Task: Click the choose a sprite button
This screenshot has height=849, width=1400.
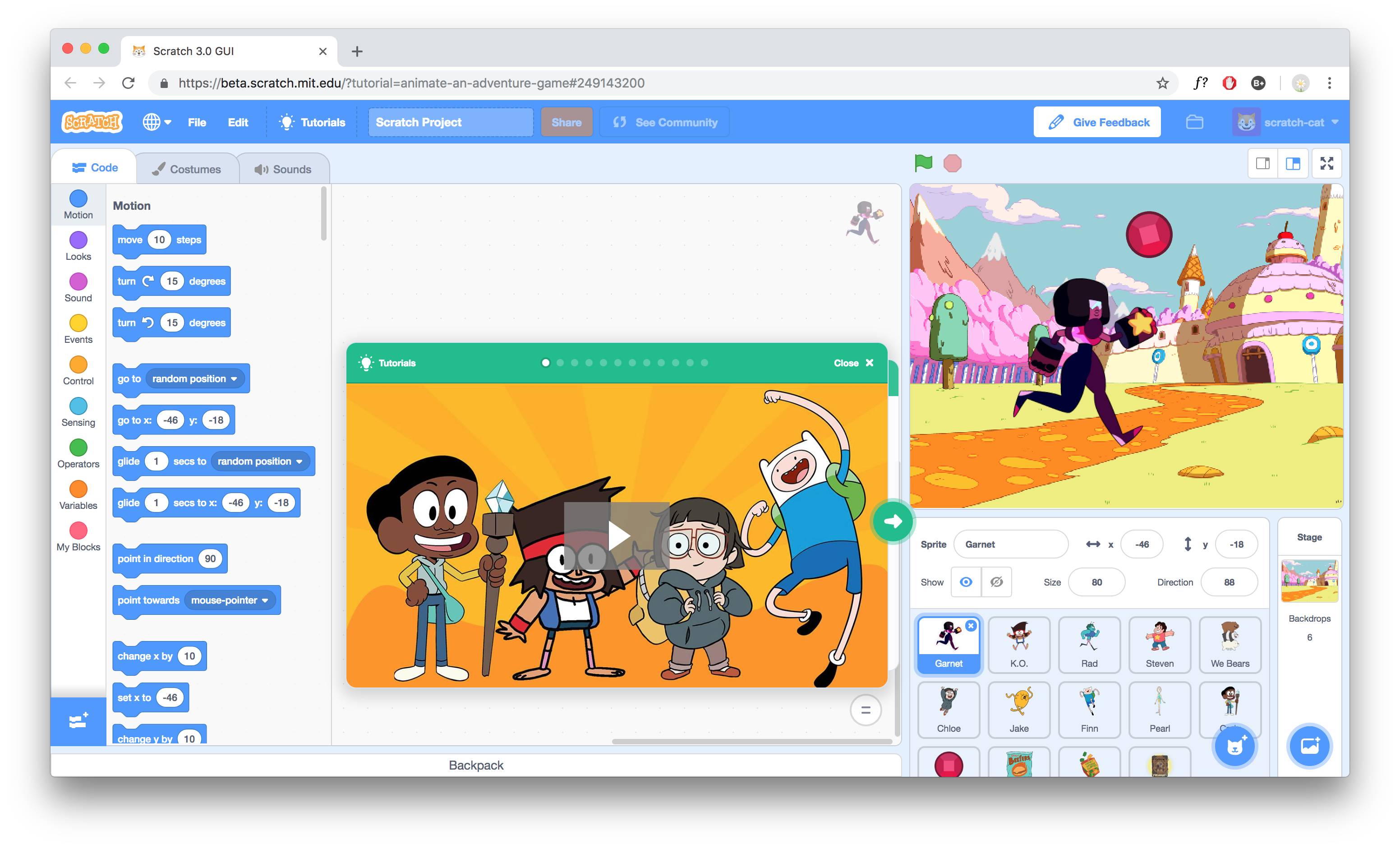Action: coord(1234,746)
